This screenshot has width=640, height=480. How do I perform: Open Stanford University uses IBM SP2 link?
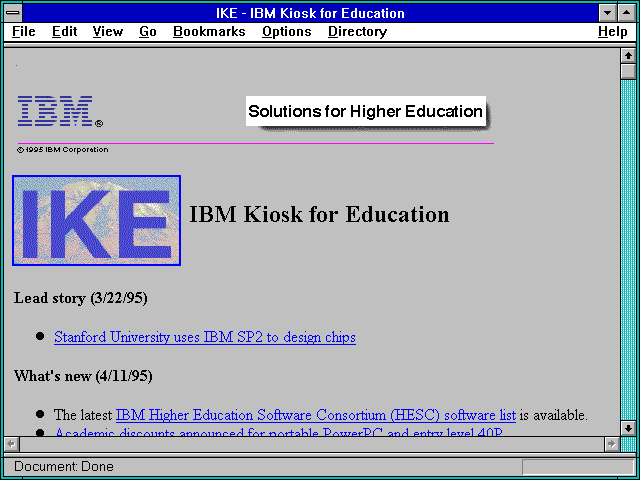205,337
